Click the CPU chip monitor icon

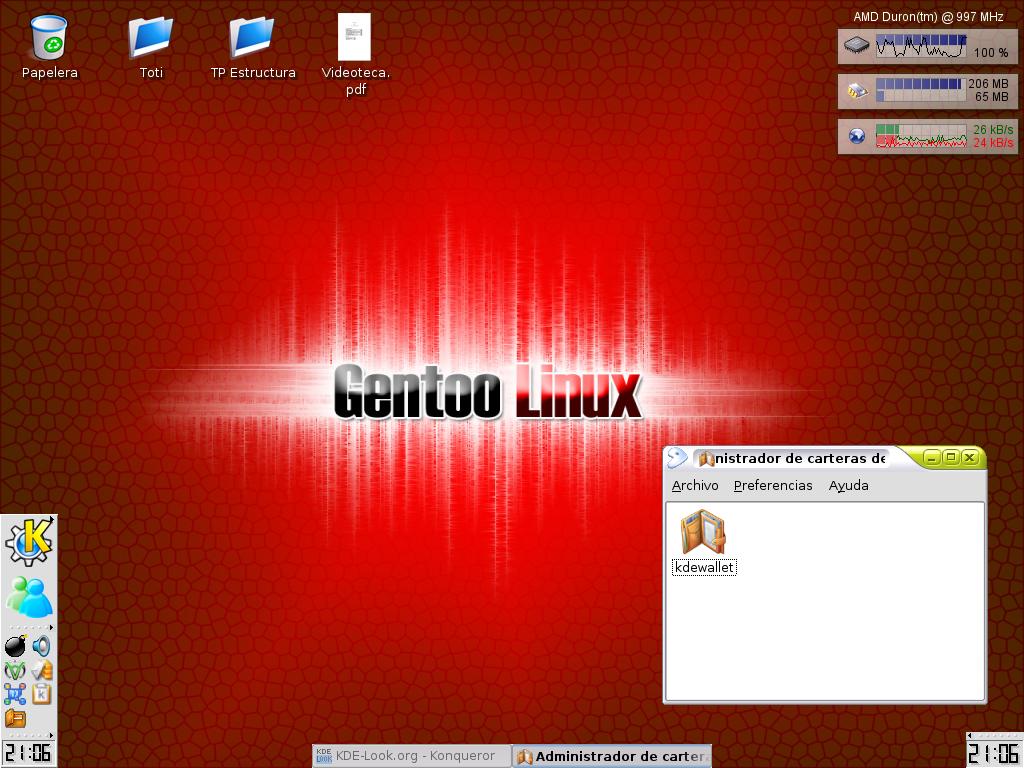pyautogui.click(x=856, y=45)
